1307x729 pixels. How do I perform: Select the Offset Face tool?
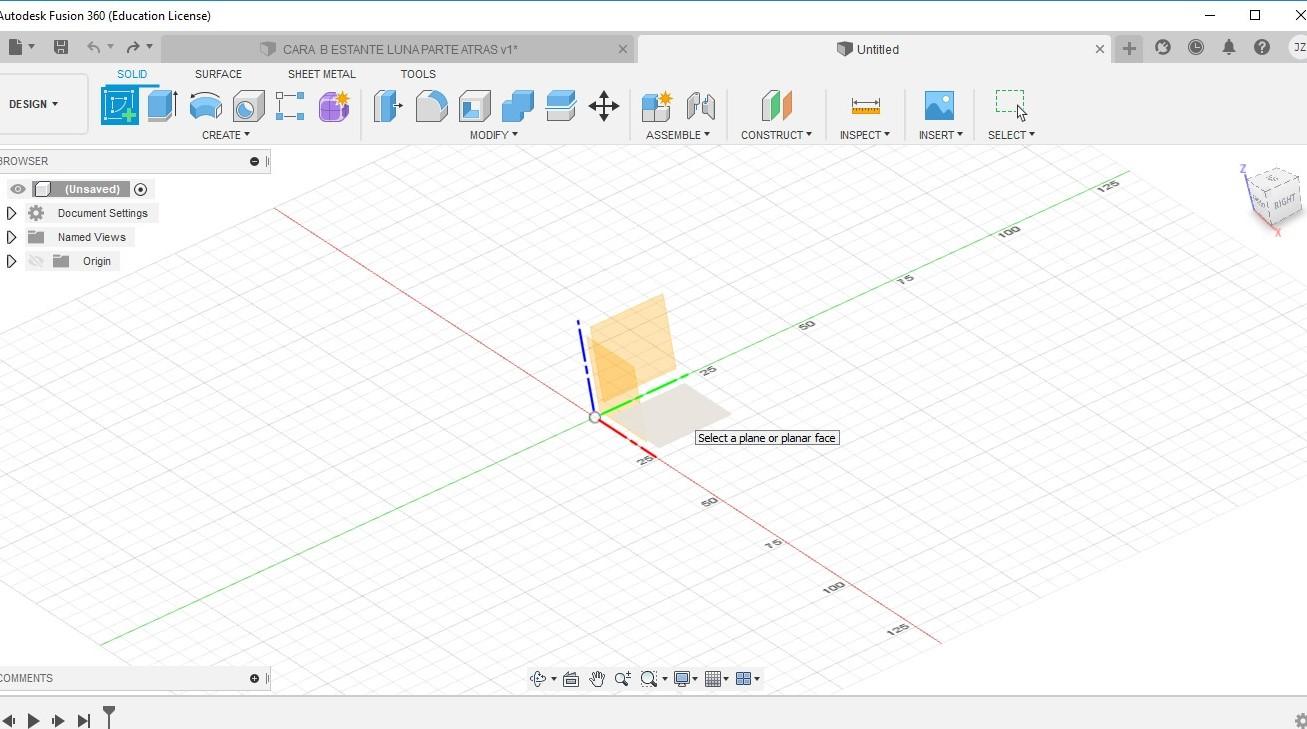[x=561, y=105]
